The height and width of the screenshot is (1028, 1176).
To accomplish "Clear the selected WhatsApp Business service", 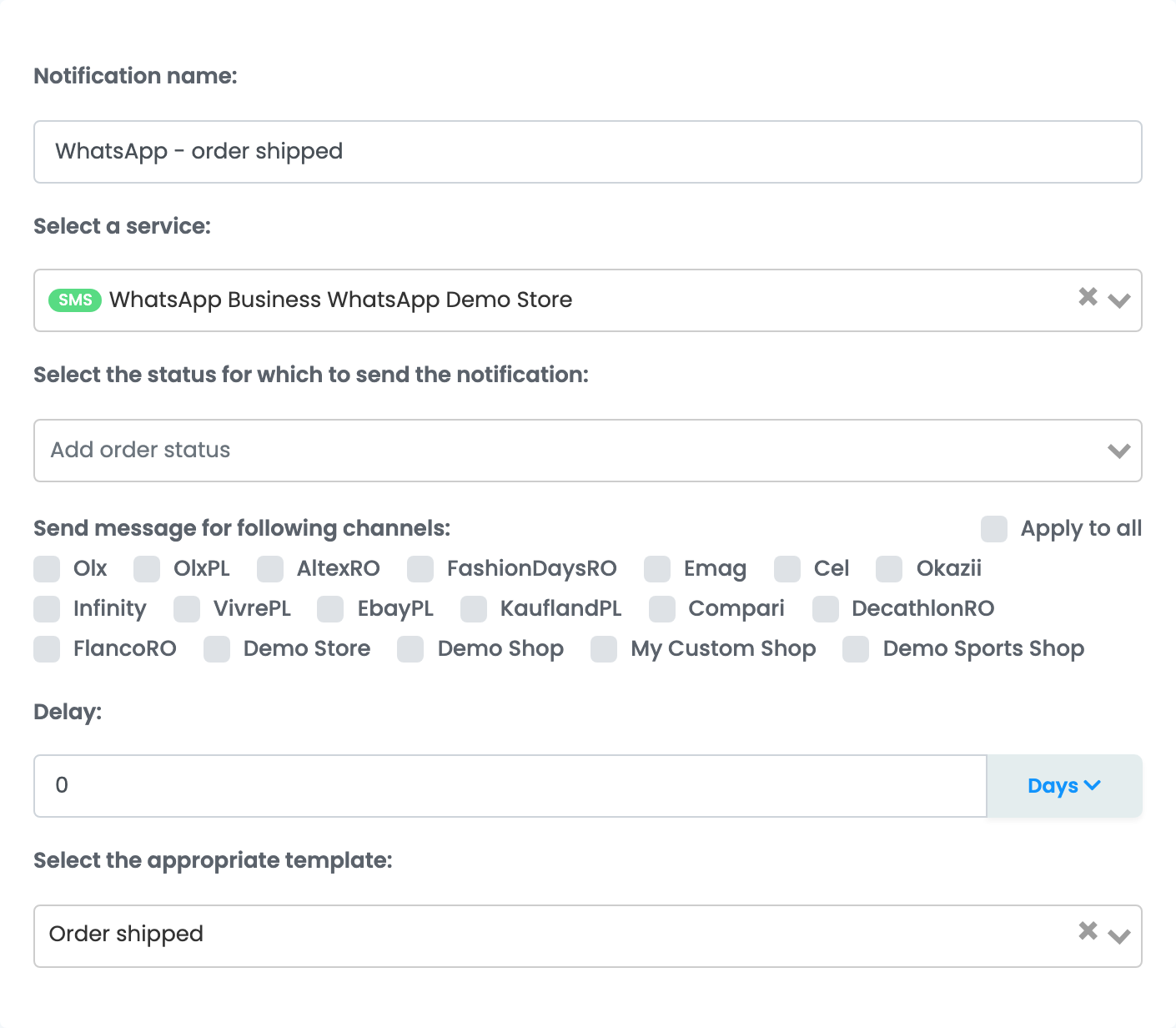I will [x=1088, y=296].
